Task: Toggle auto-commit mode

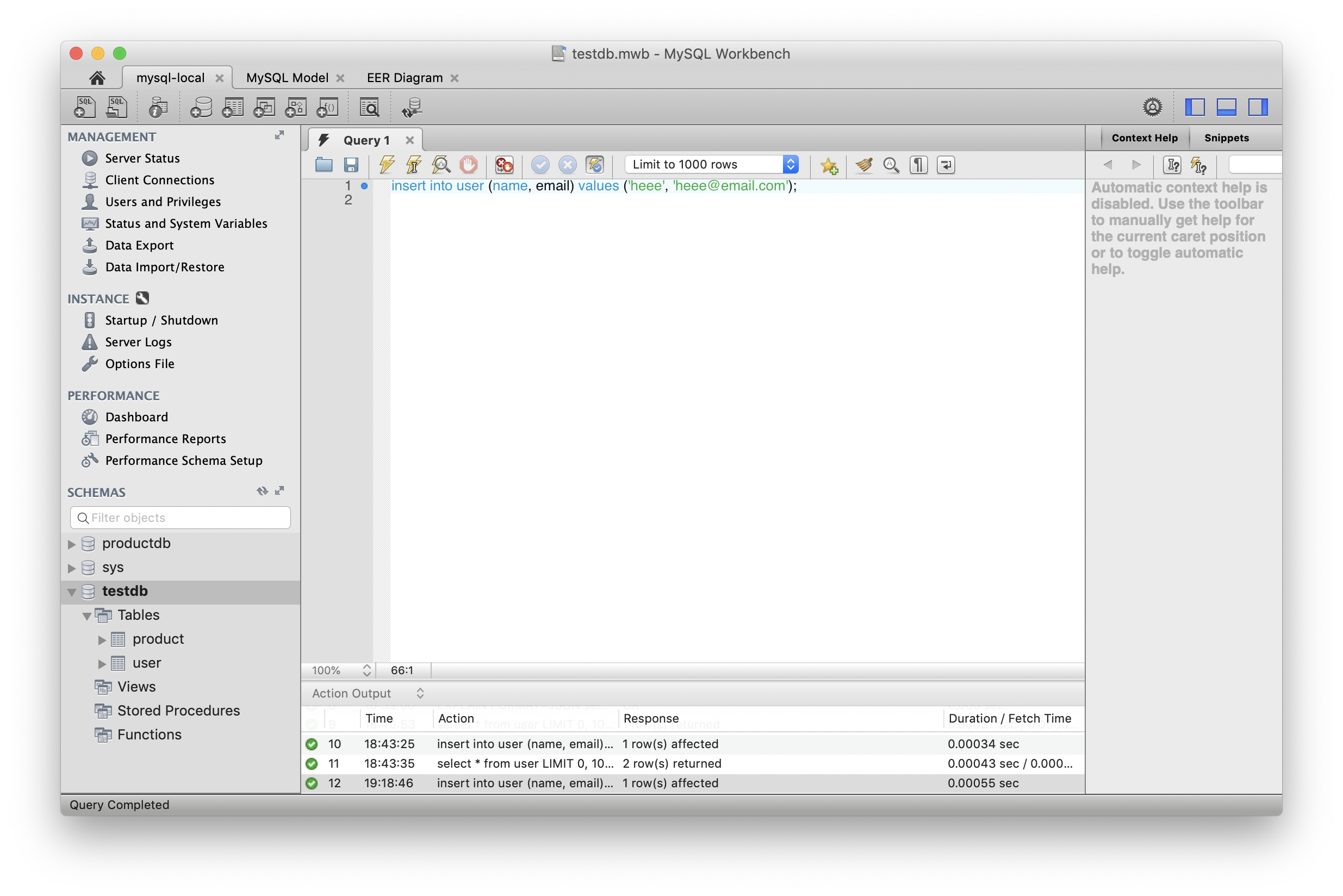Action: (595, 165)
